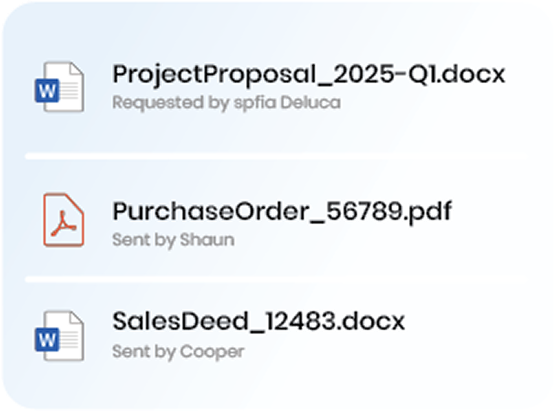Select the blue W badge on SalesDeed icon
556x412 pixels.
(47, 340)
